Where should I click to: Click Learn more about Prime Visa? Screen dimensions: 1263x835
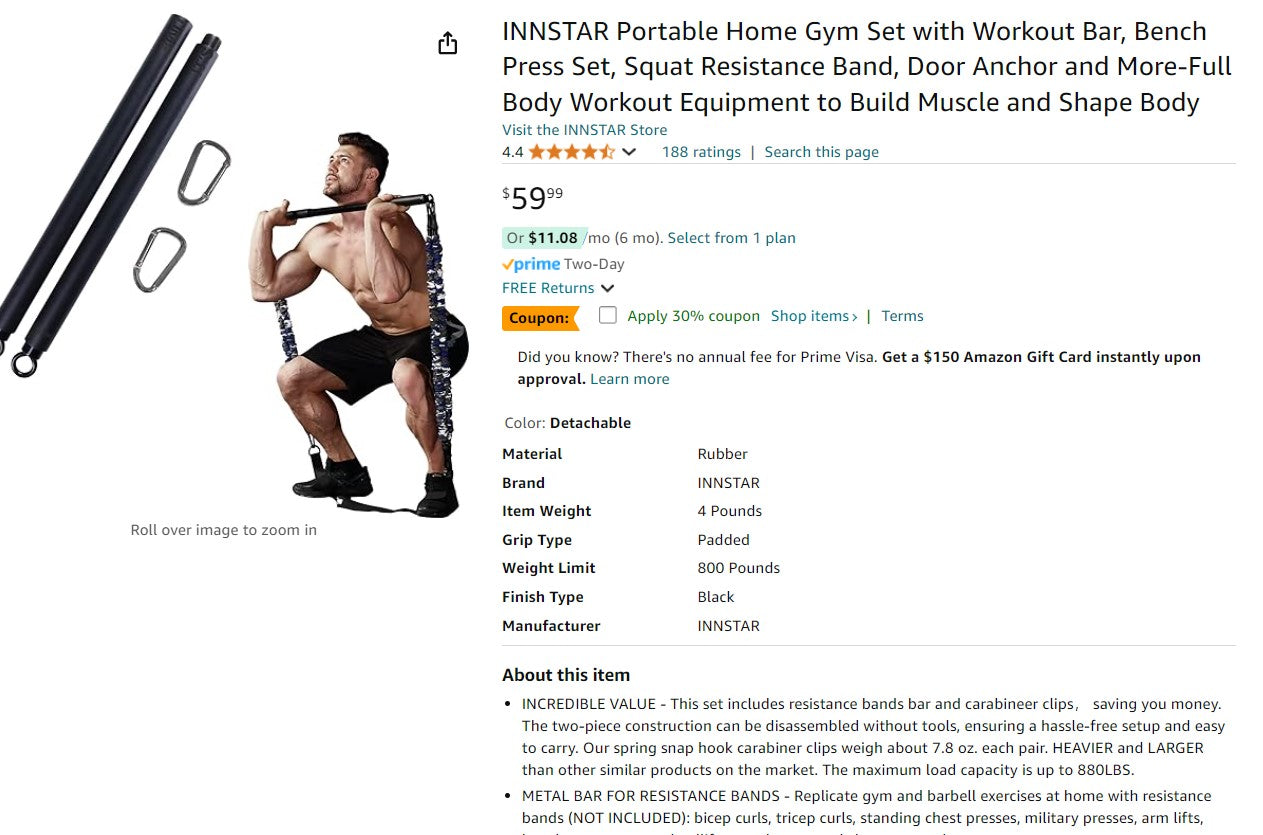(x=629, y=378)
